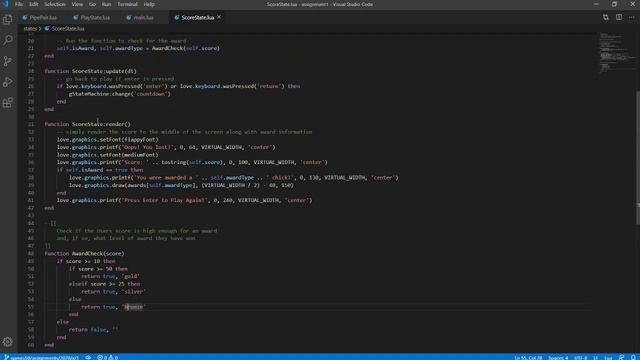Open the Help menu
640x360 pixels.
click(149, 4)
